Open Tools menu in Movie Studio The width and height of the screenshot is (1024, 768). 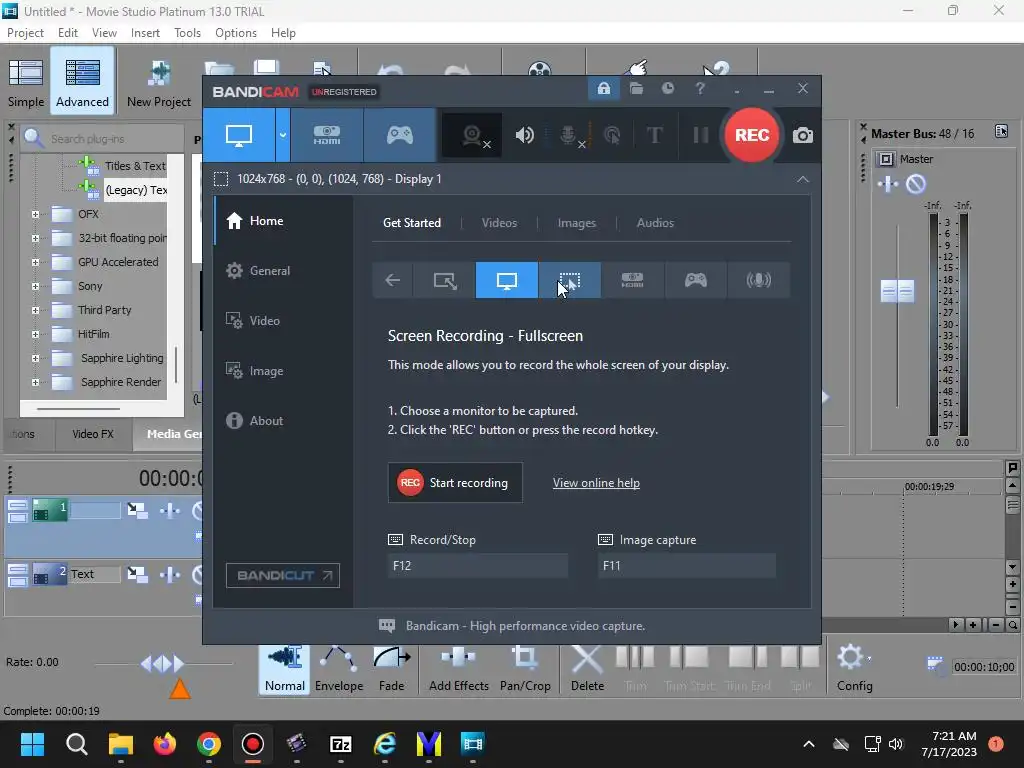click(187, 33)
